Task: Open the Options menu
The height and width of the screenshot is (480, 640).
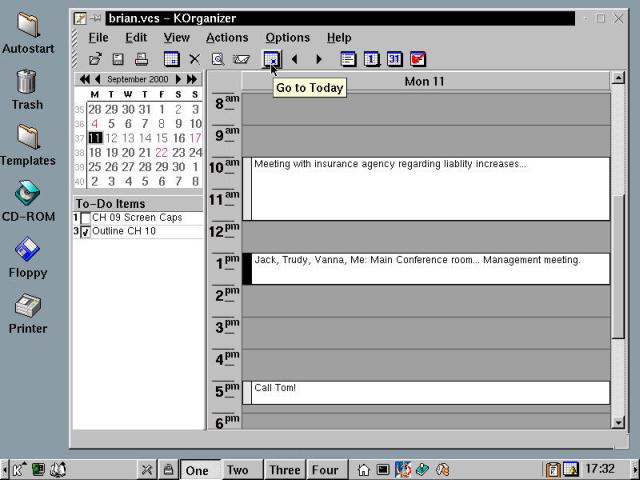Action: 287,38
